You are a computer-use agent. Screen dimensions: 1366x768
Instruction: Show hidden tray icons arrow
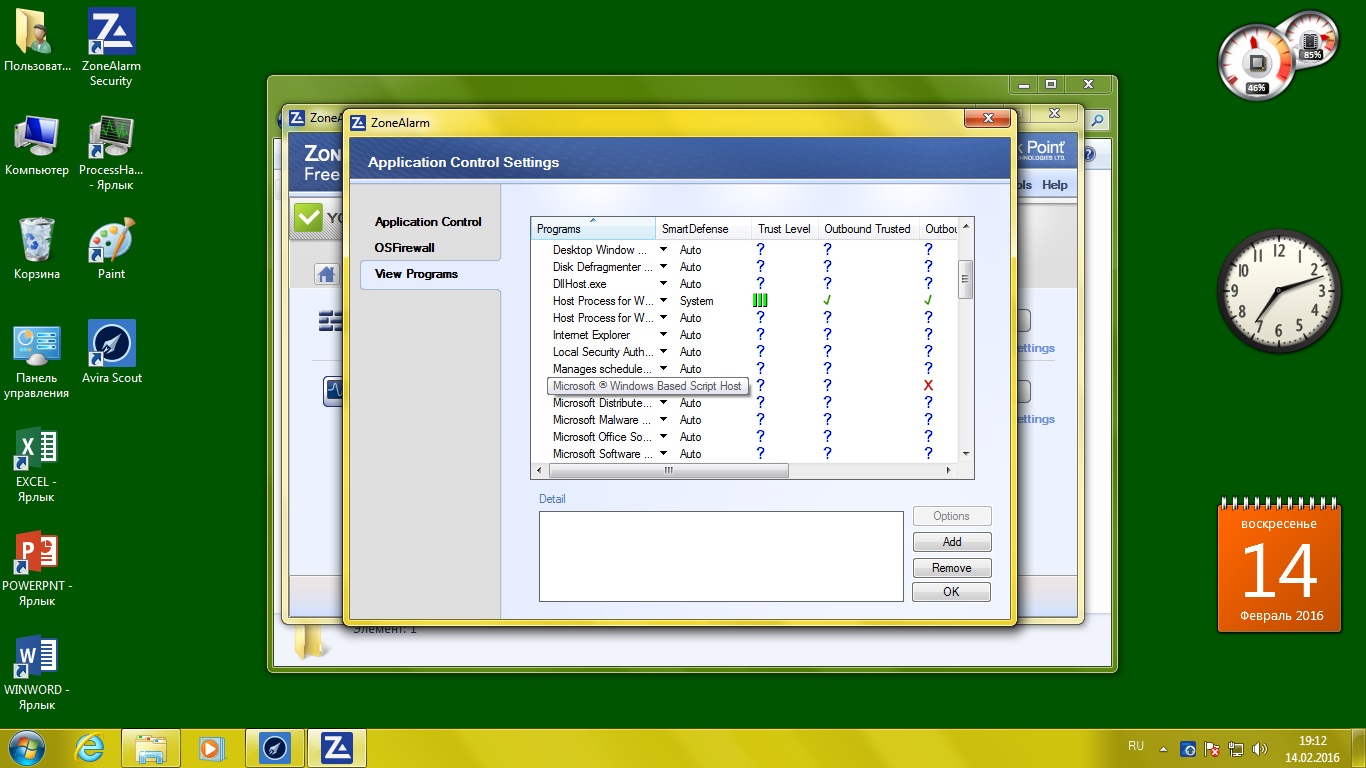1163,748
